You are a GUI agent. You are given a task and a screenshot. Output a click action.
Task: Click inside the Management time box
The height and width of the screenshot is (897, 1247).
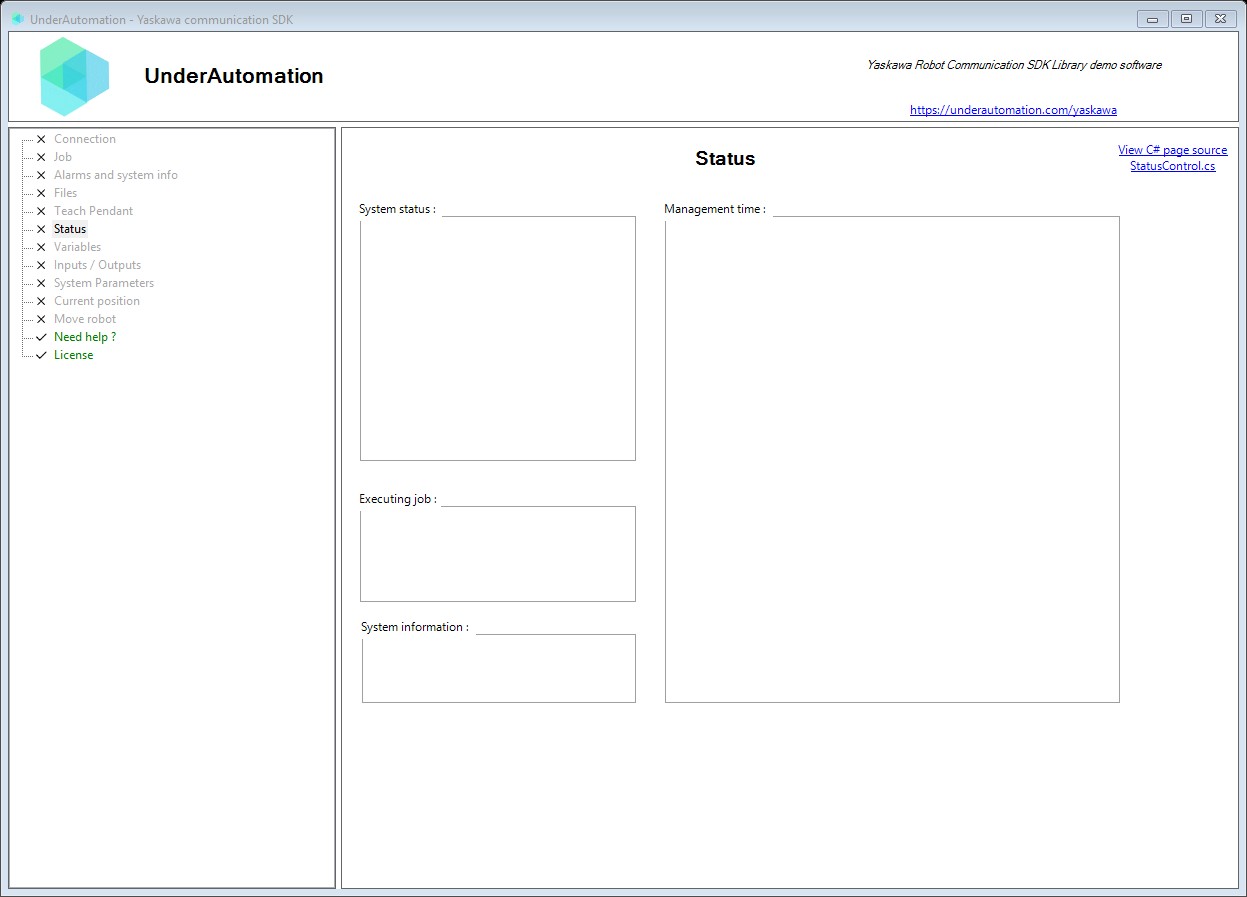(x=892, y=459)
